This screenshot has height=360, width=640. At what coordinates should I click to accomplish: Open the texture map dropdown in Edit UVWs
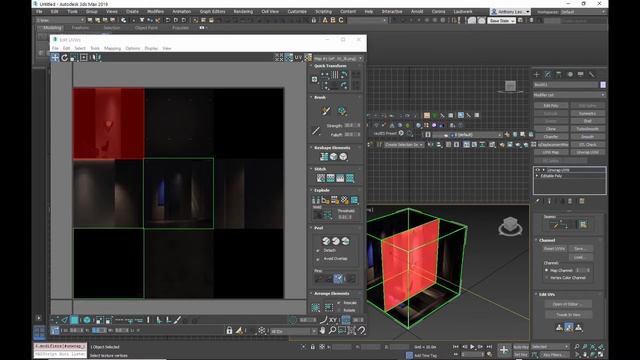click(338, 58)
